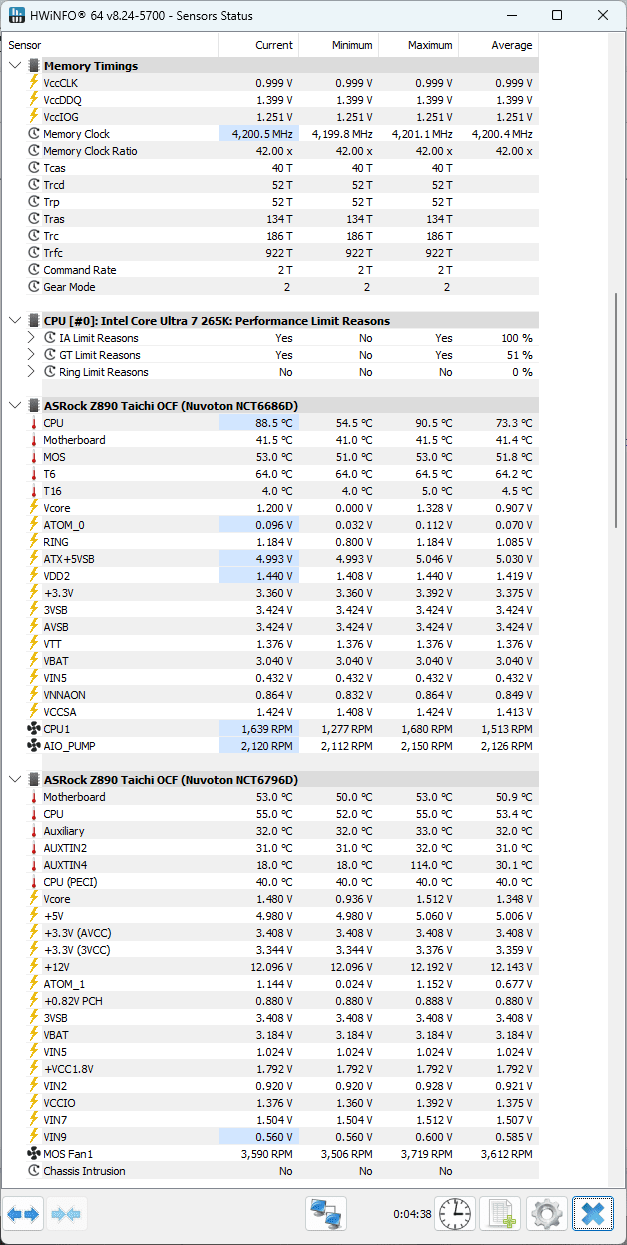The height and width of the screenshot is (1245, 627).
Task: Open the remote network monitoring icon
Action: 326,1214
